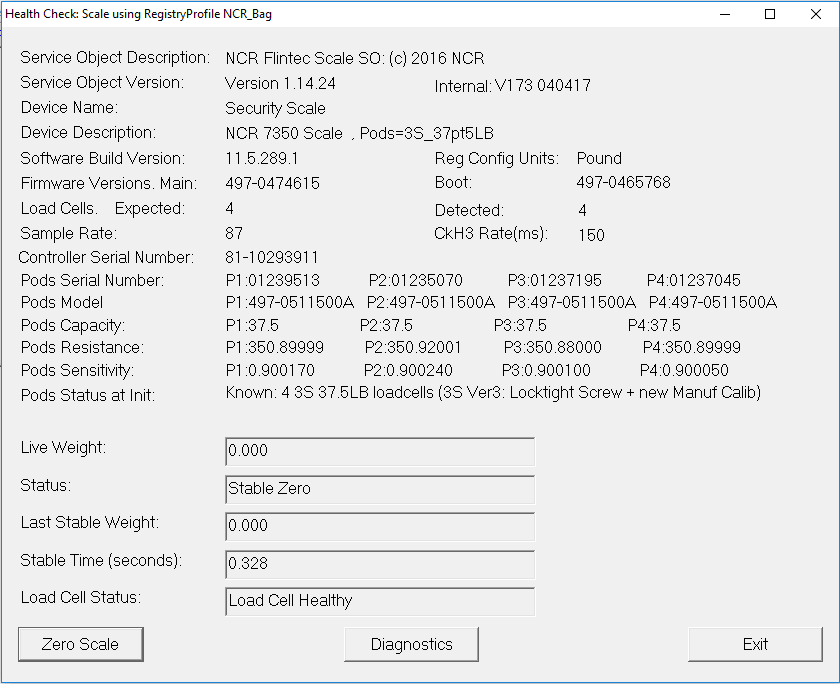Click the Service Object Description label

tap(115, 57)
